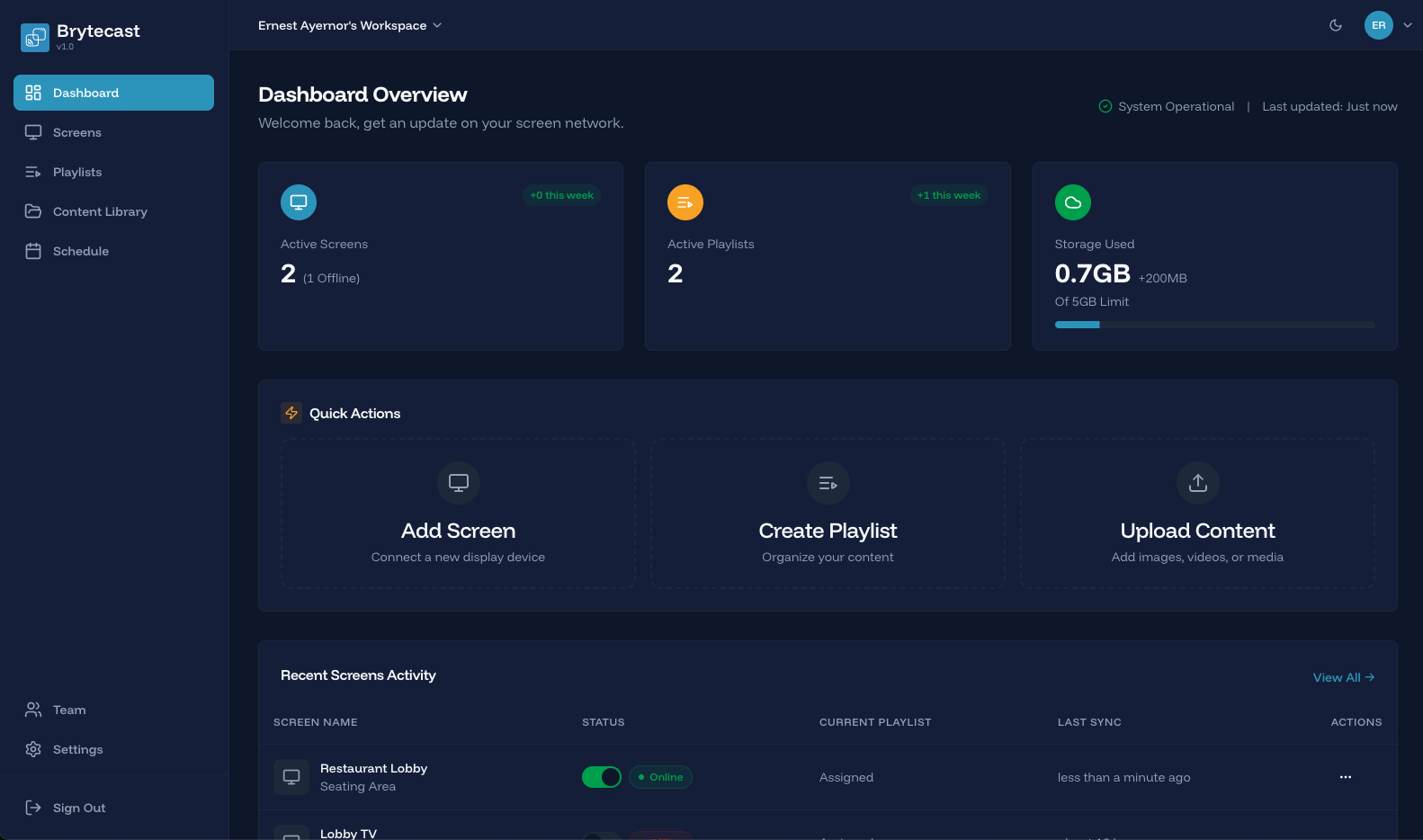Click the 0.7GB storage value

(1093, 273)
